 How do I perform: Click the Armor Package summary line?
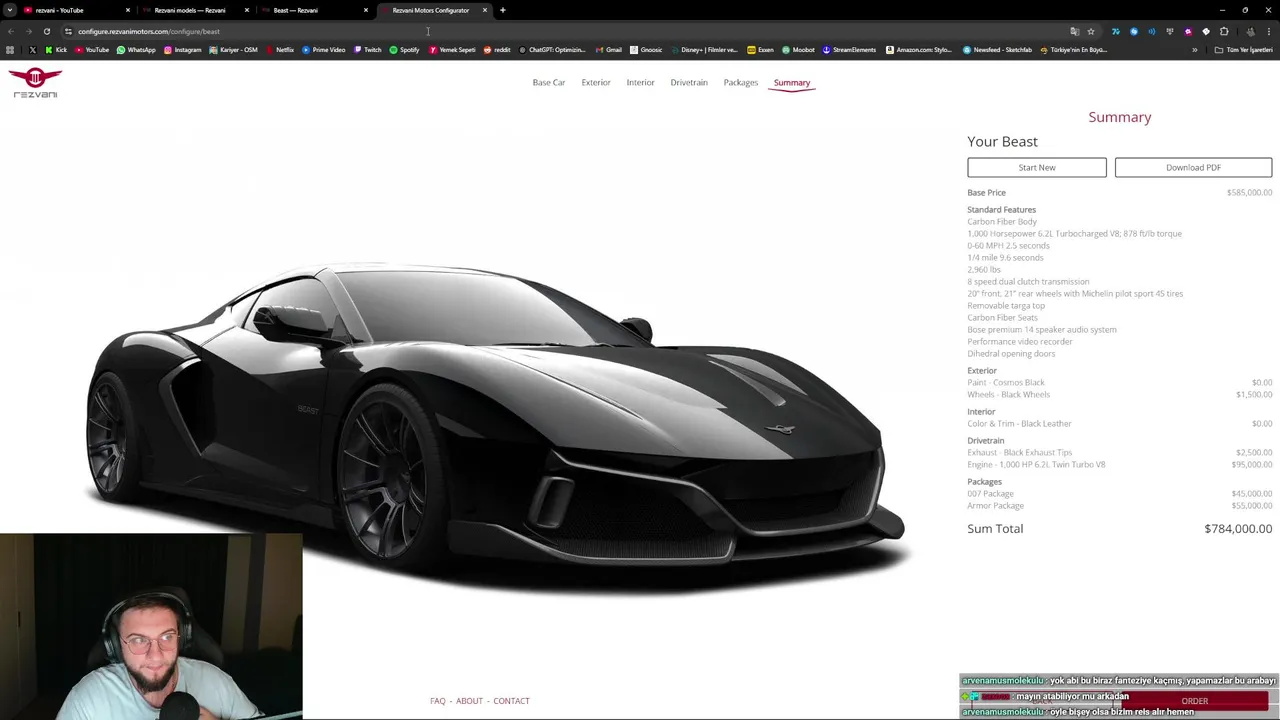tap(1119, 506)
